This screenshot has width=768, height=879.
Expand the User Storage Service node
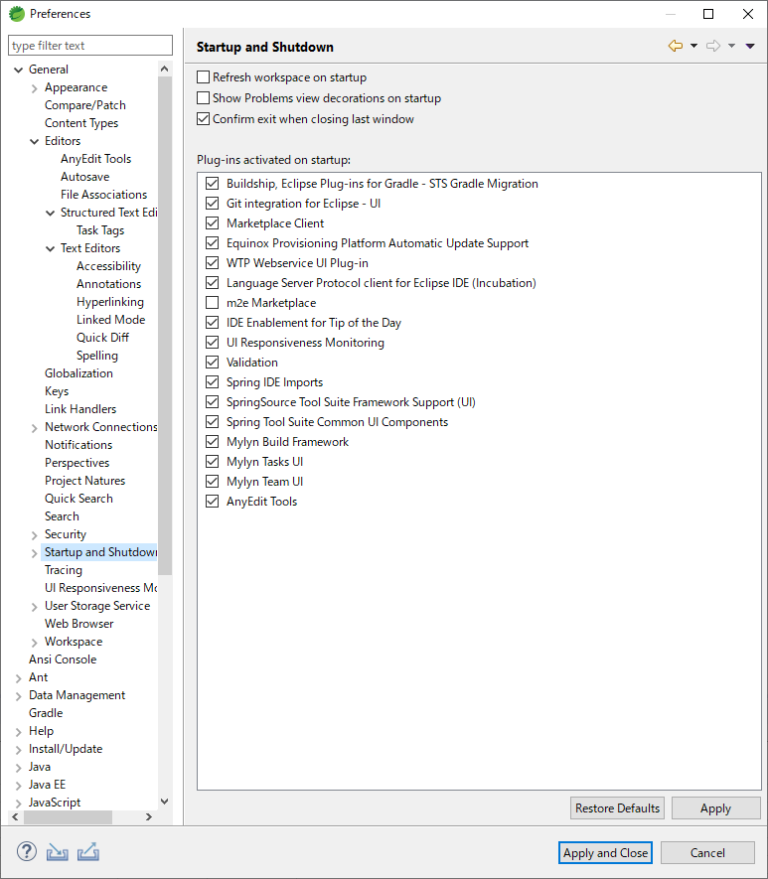34,607
